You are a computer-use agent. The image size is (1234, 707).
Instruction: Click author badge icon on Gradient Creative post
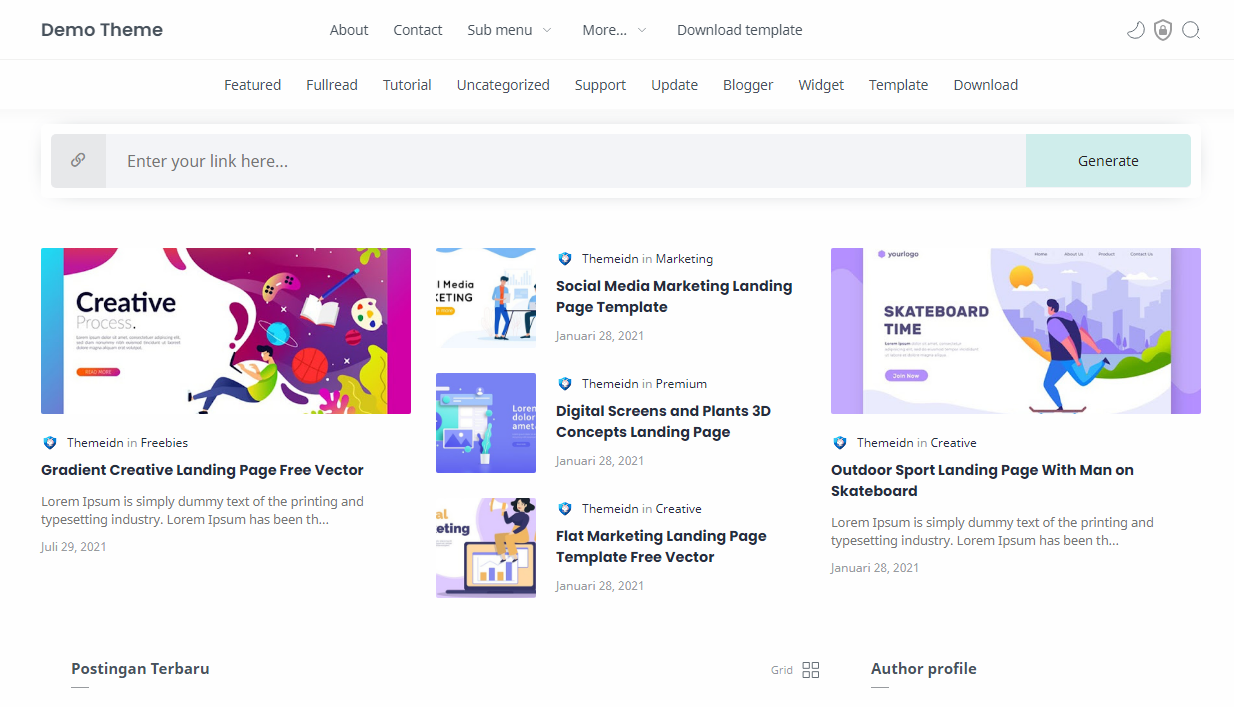point(50,442)
